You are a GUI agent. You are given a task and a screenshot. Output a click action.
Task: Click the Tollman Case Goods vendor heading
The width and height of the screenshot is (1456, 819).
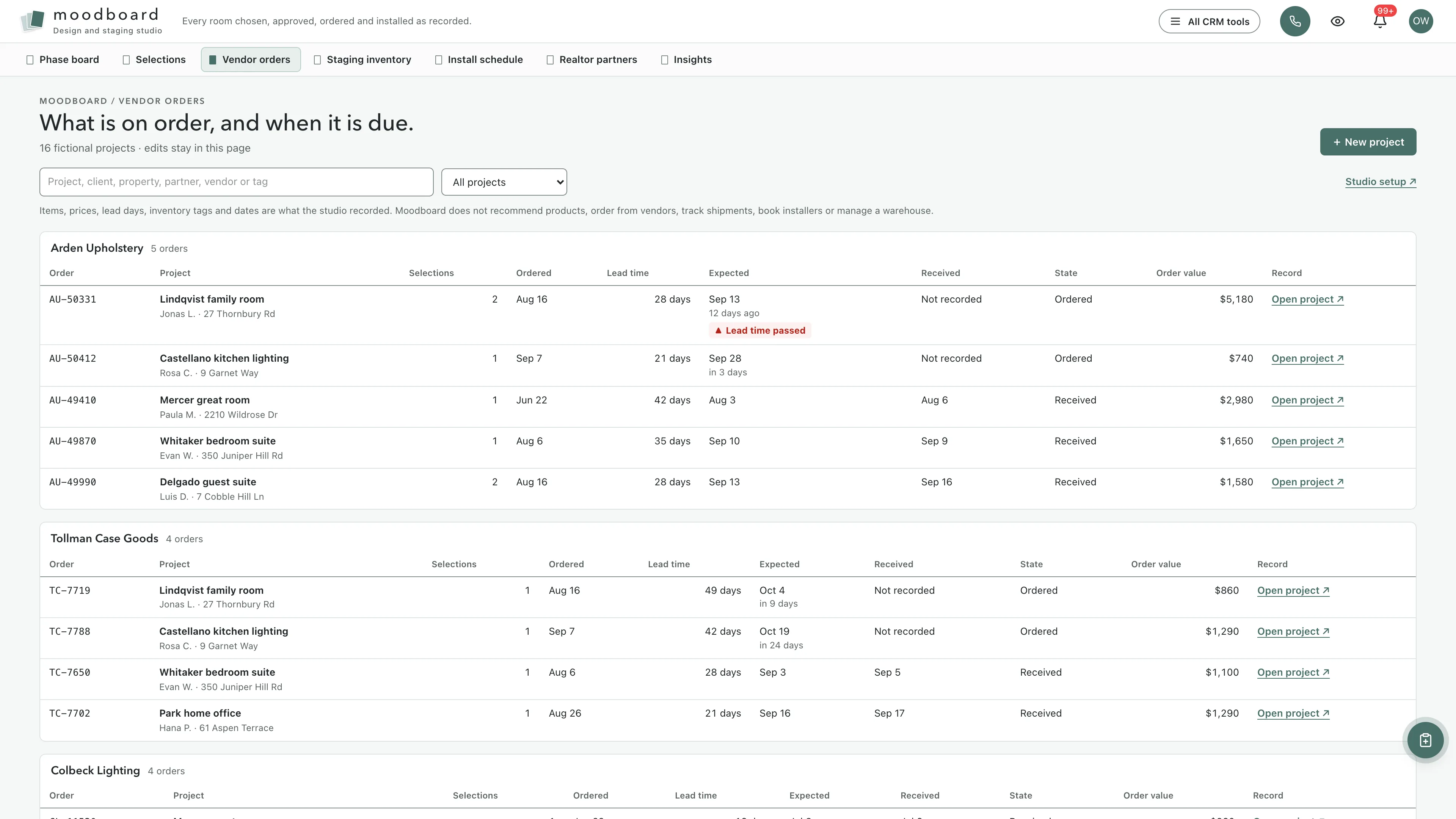104,539
